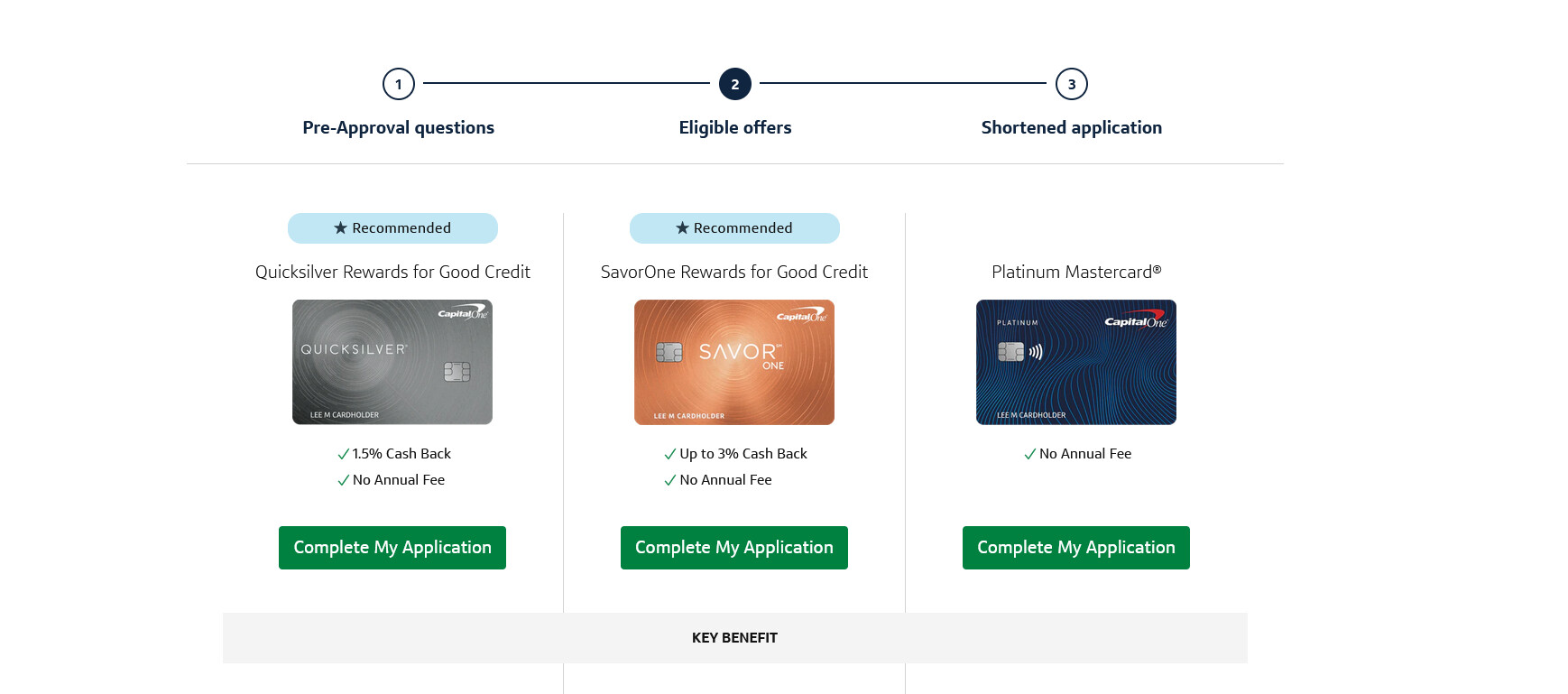Click the step 1 circle icon
This screenshot has width=1568, height=694.
tap(399, 84)
